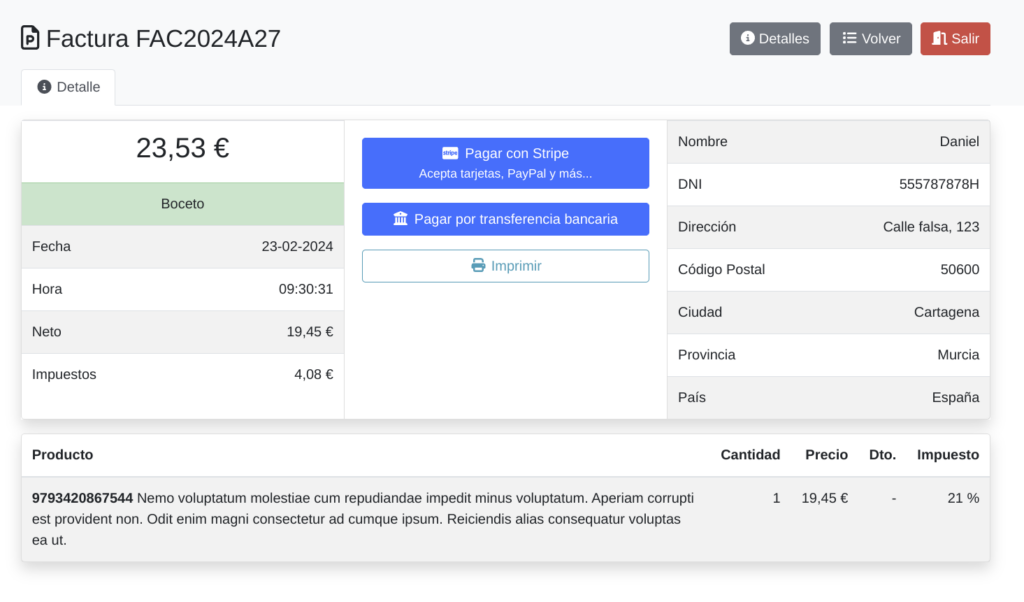
Task: Click the invoice document icon beside the title
Action: click(31, 39)
